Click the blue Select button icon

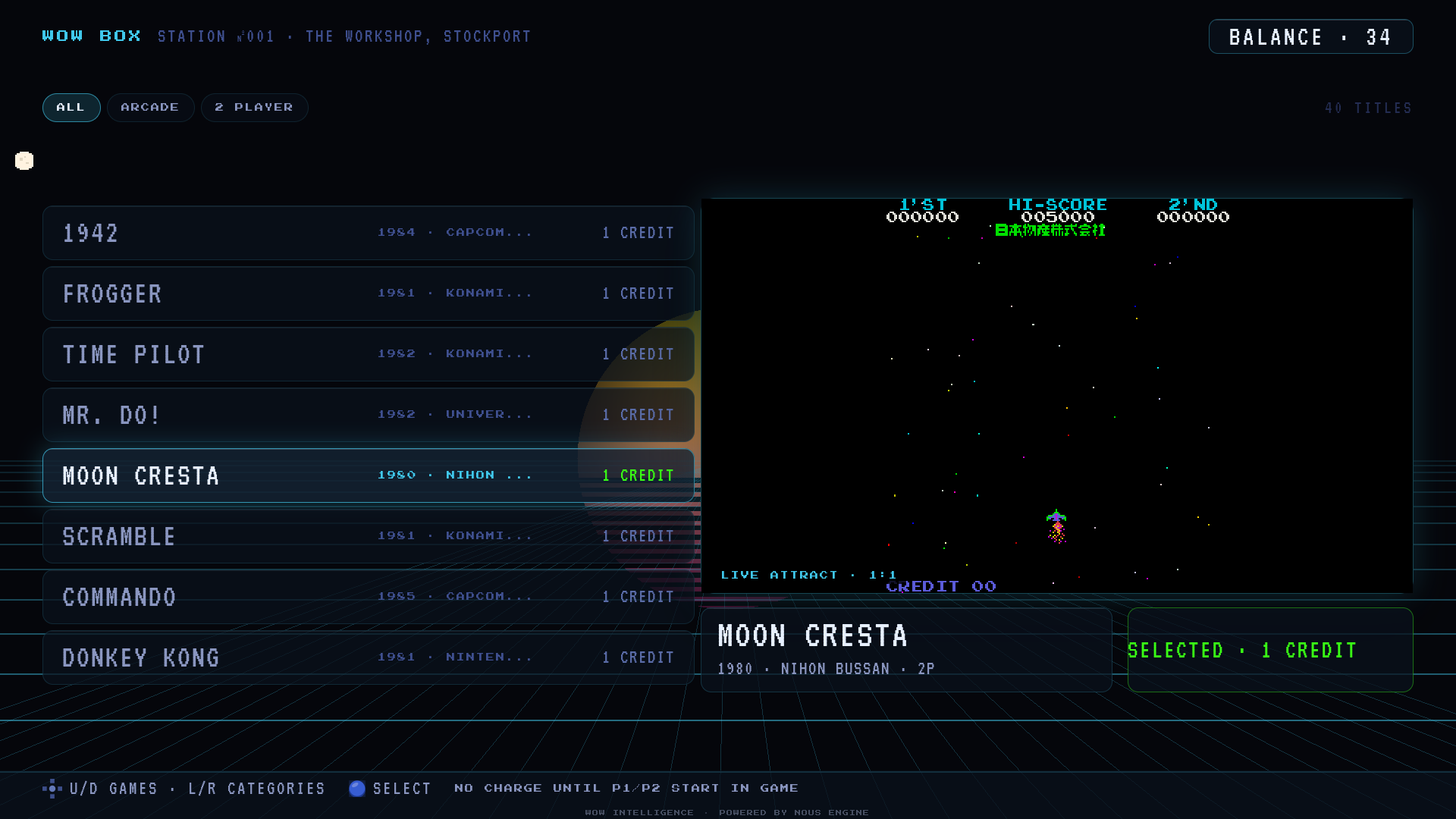(x=357, y=789)
